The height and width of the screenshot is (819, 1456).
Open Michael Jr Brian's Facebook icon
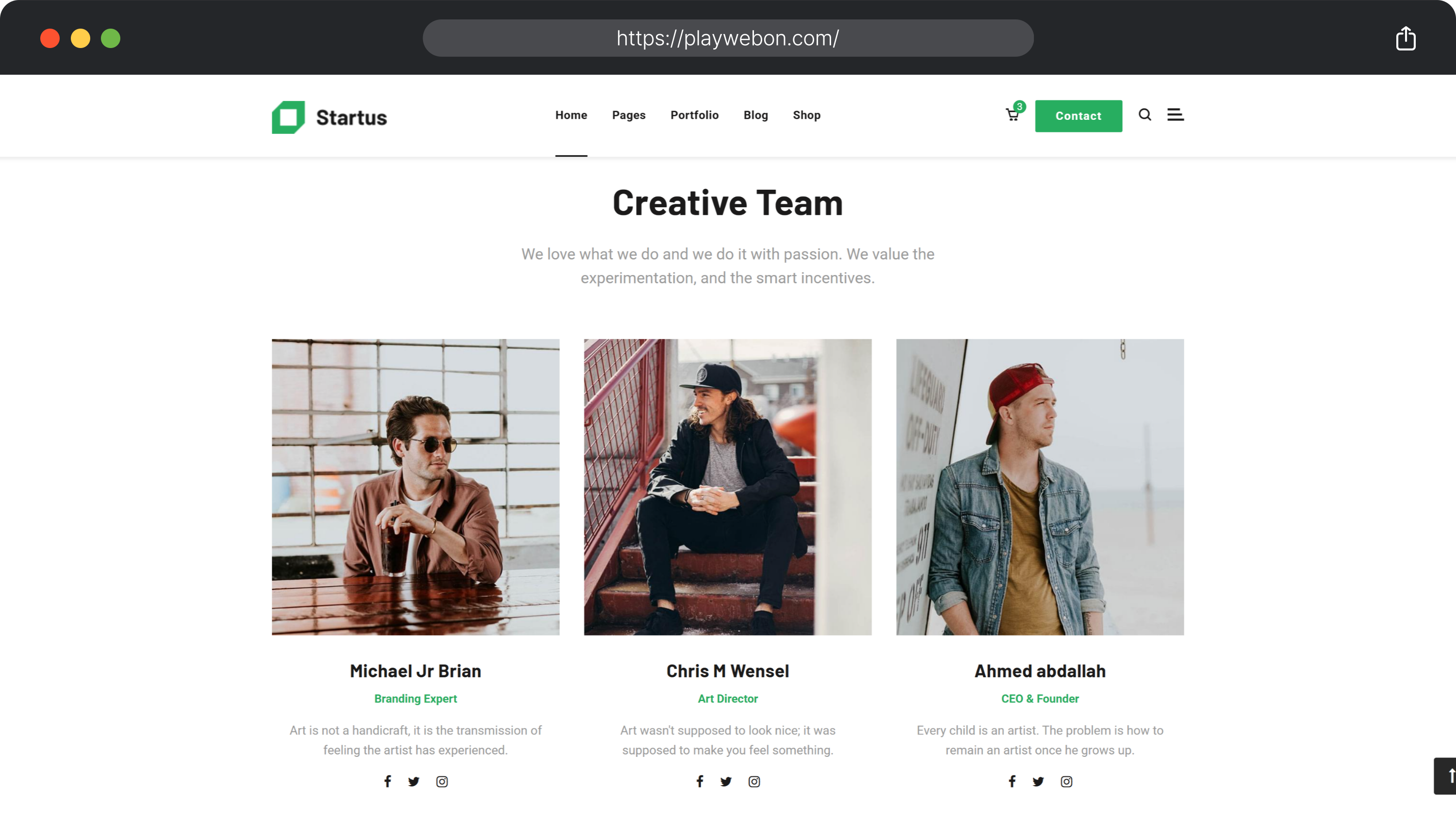[x=388, y=781]
